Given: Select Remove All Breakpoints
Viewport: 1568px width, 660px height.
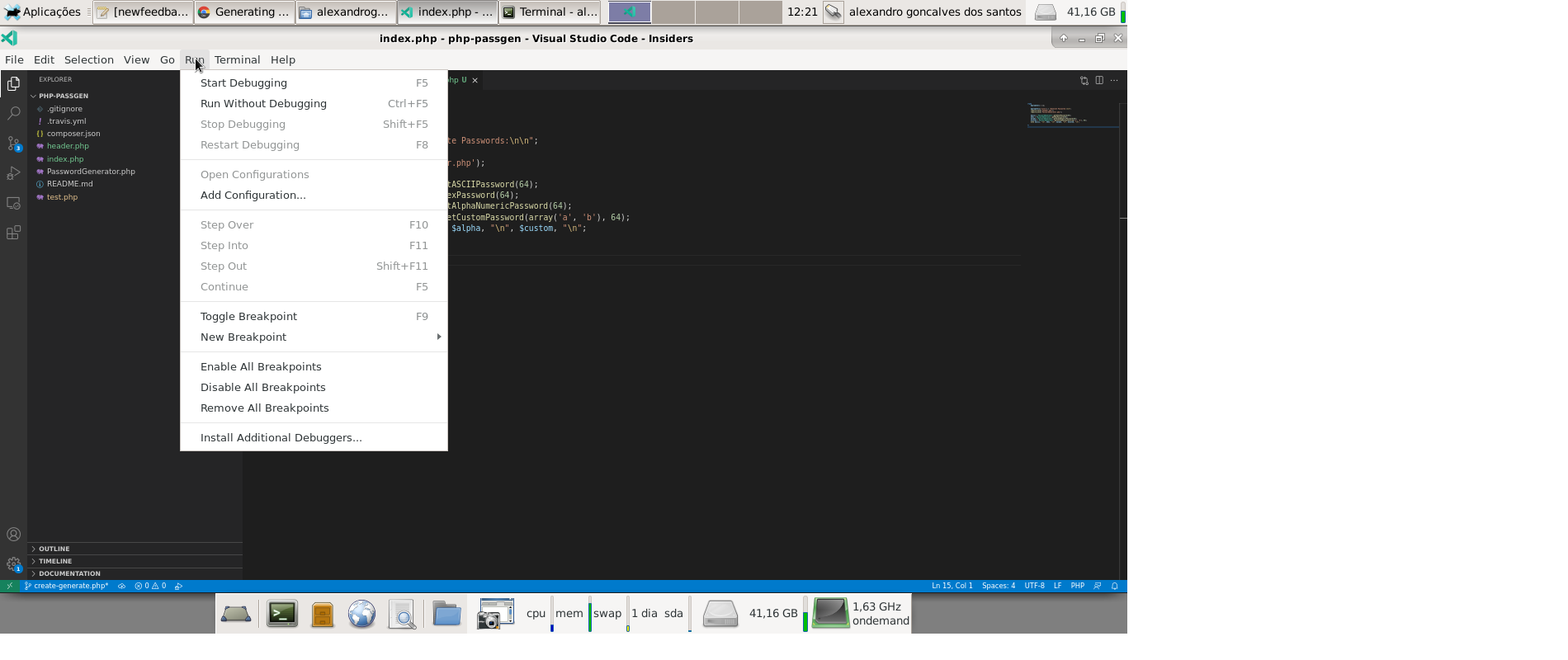Looking at the screenshot, I should pos(314,408).
